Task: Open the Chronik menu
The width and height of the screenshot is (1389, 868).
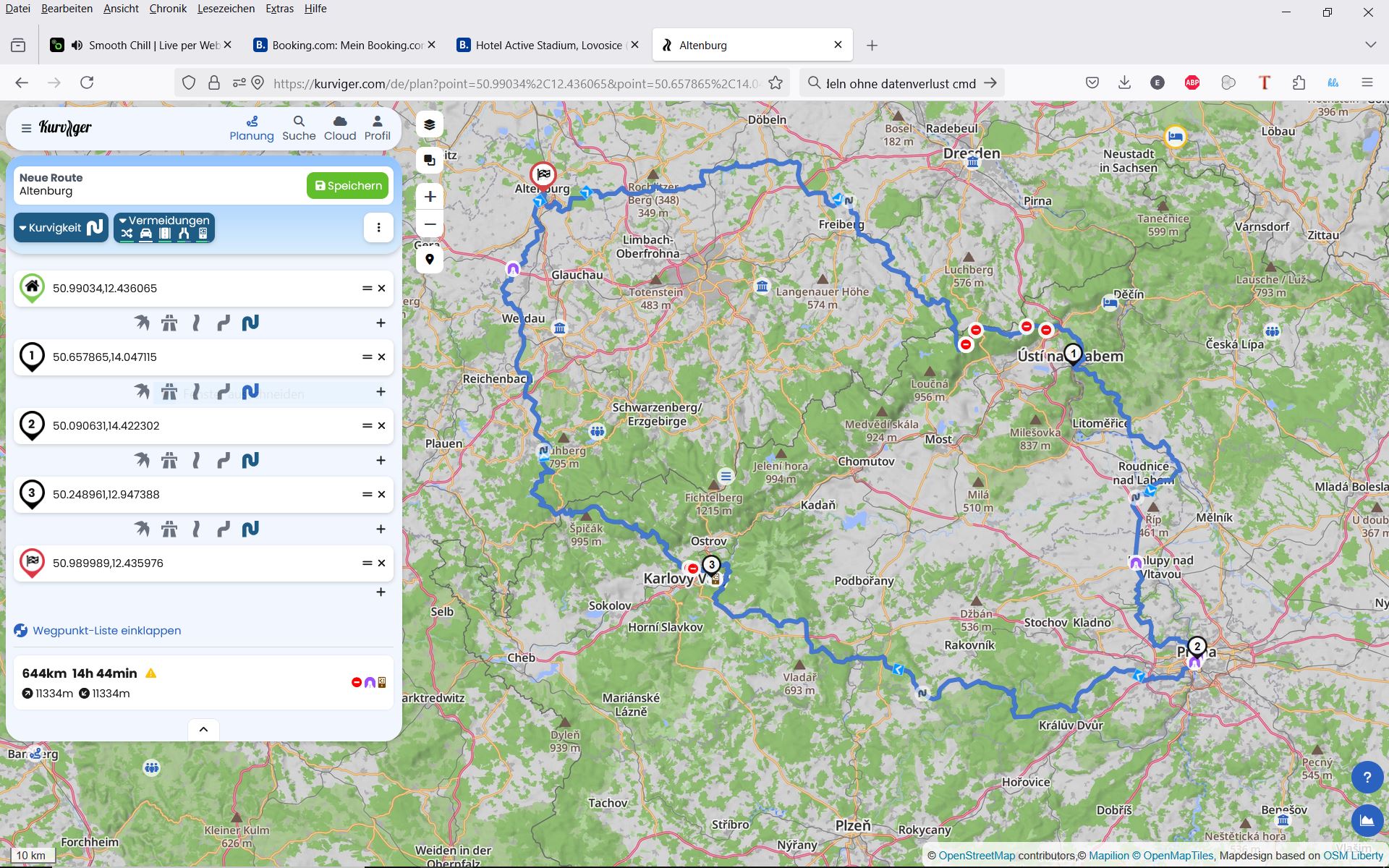Action: [168, 9]
